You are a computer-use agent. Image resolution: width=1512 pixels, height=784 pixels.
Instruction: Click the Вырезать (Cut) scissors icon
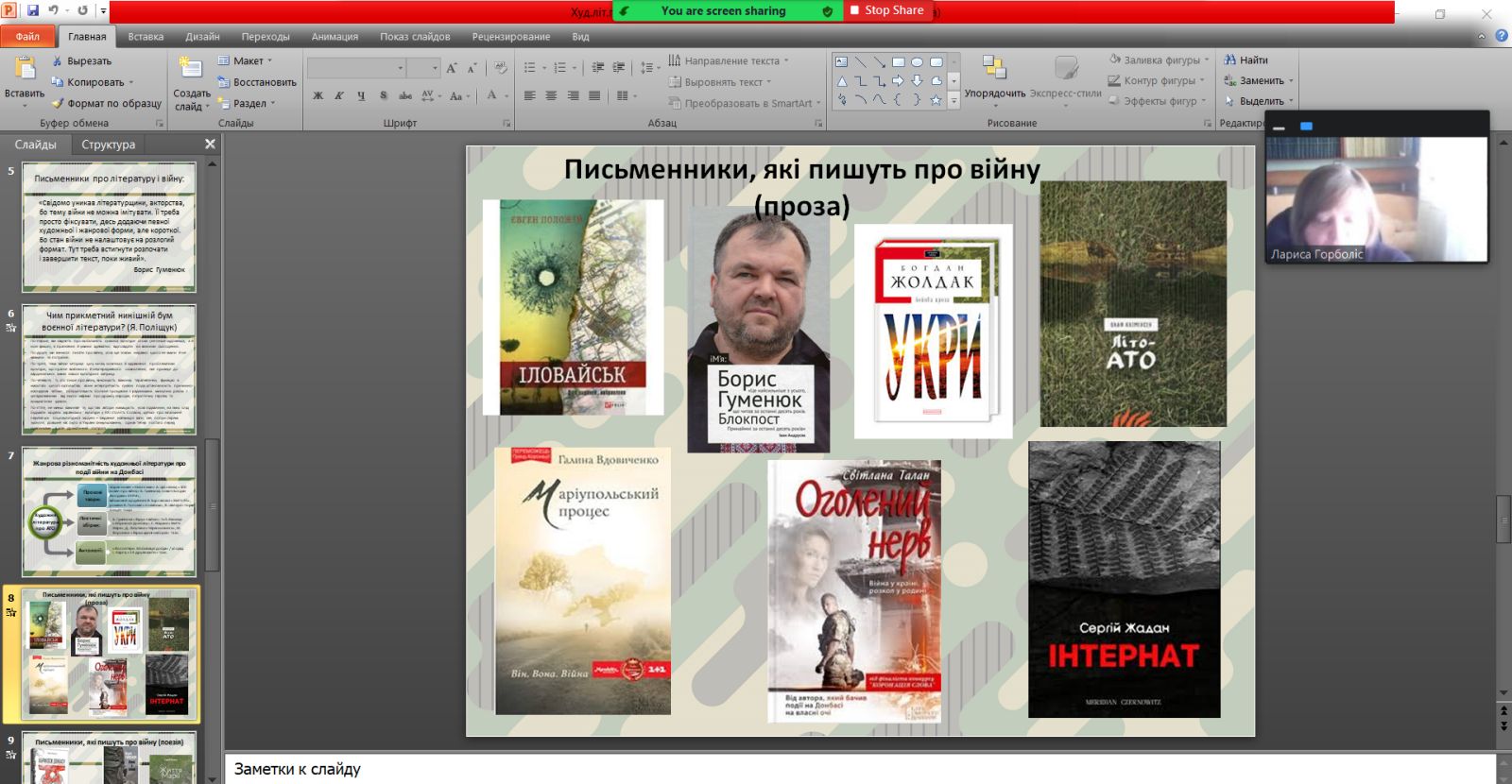coord(58,61)
